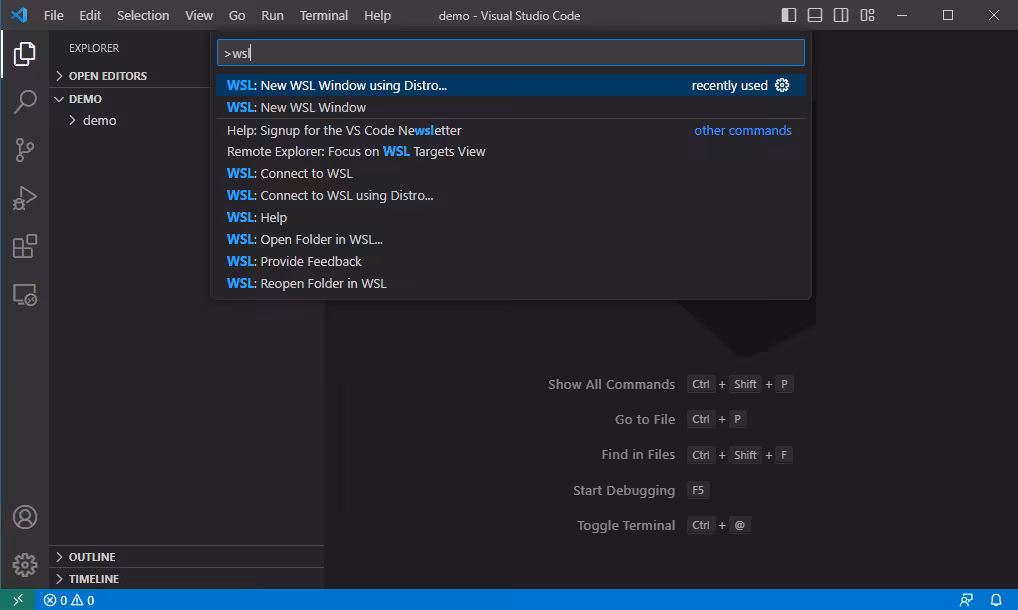Open the Manage gear in activity bar

point(25,565)
